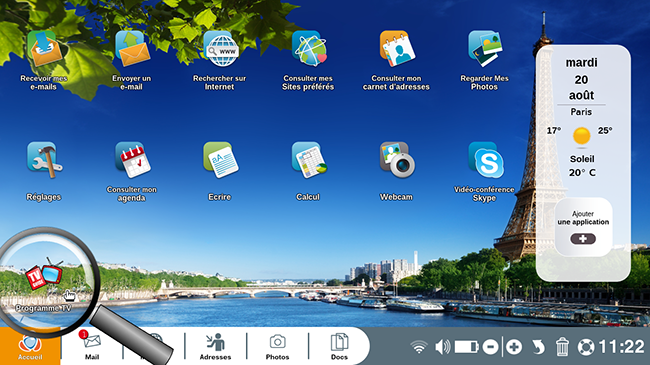Open Recevoir mes e-mails icon
The height and width of the screenshot is (365, 650).
[x=44, y=49]
